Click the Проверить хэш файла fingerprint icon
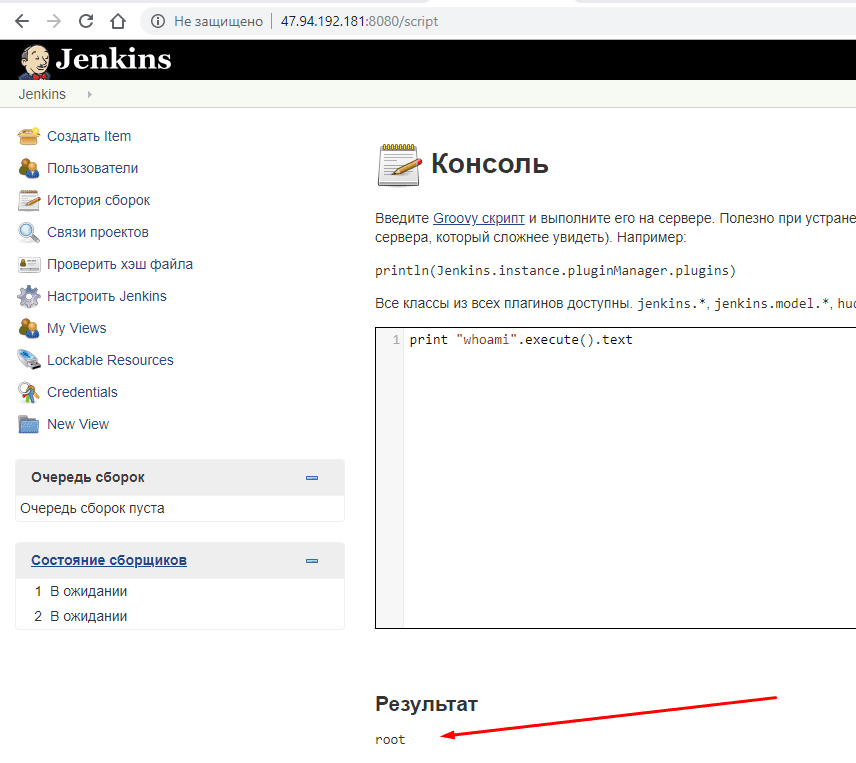Screen dimensions: 856x763 [28, 265]
